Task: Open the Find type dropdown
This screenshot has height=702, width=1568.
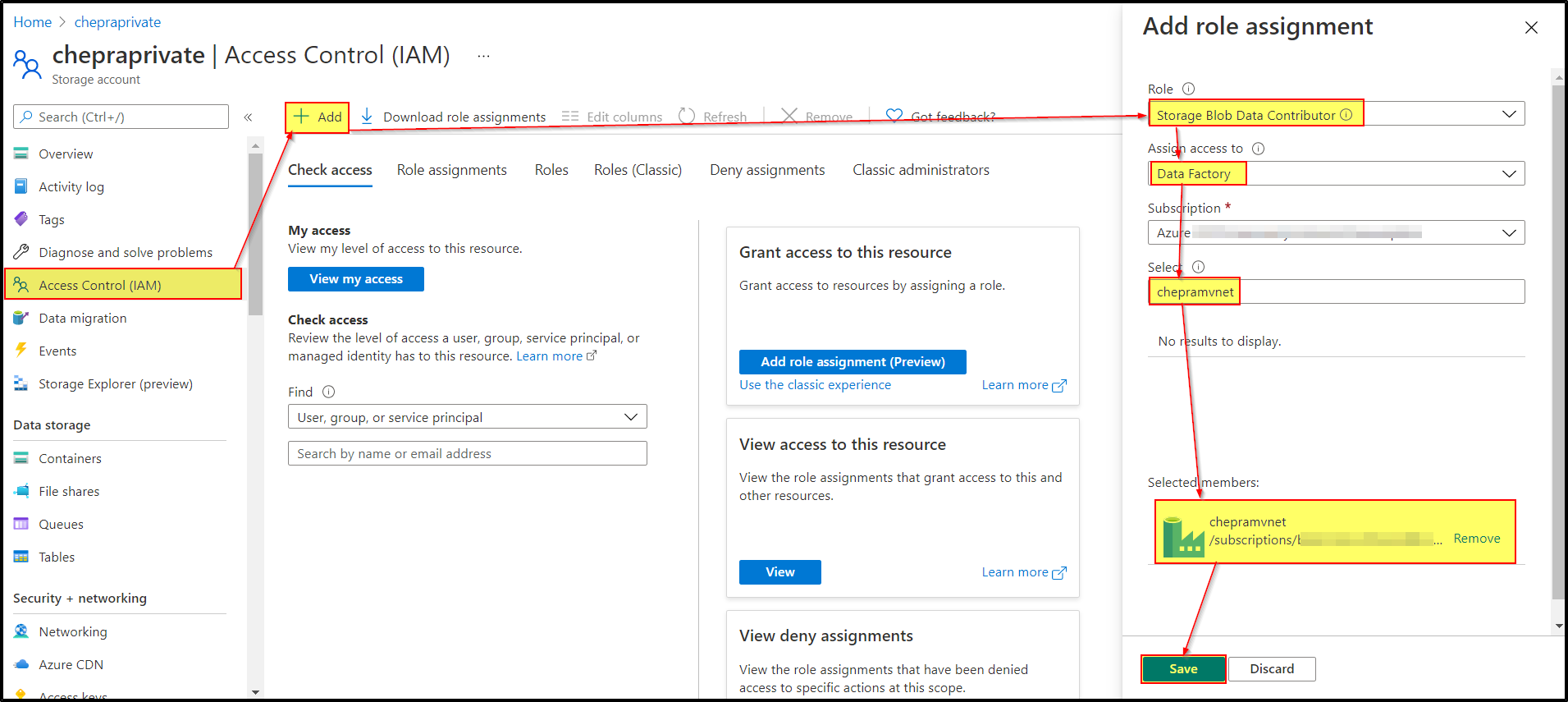Action: point(468,417)
